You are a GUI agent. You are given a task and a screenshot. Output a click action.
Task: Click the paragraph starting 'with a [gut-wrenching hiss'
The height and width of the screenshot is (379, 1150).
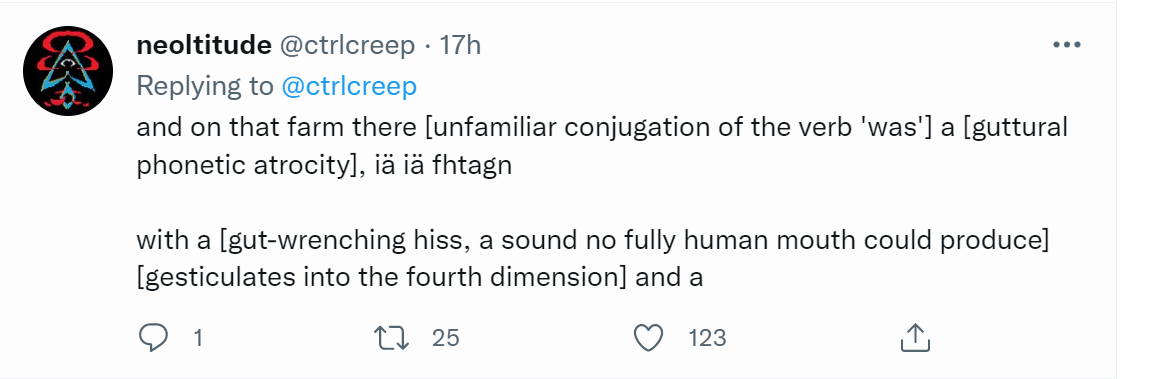pyautogui.click(x=593, y=259)
